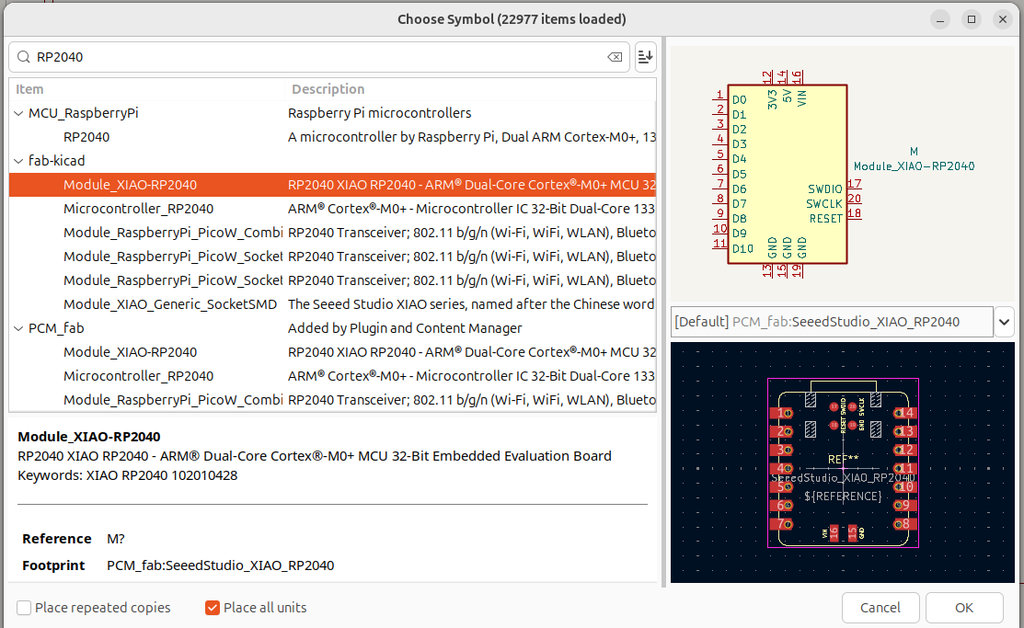This screenshot has height=628, width=1024.
Task: Clear the RP2040 search text
Action: [615, 57]
